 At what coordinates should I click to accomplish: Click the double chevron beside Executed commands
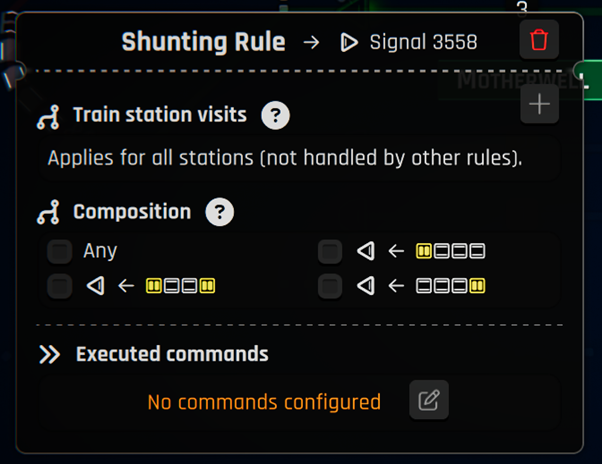[x=50, y=354]
